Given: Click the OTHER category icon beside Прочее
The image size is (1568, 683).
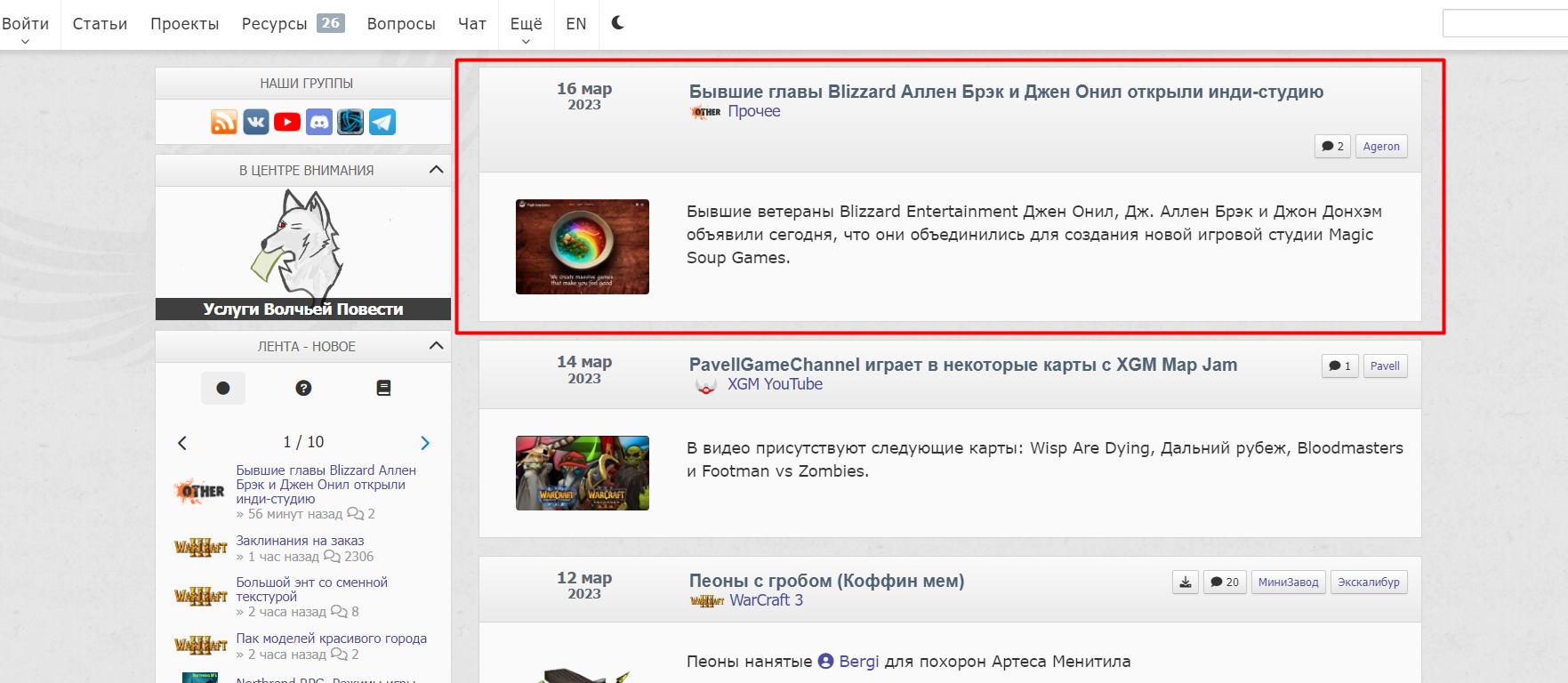Looking at the screenshot, I should [706, 112].
